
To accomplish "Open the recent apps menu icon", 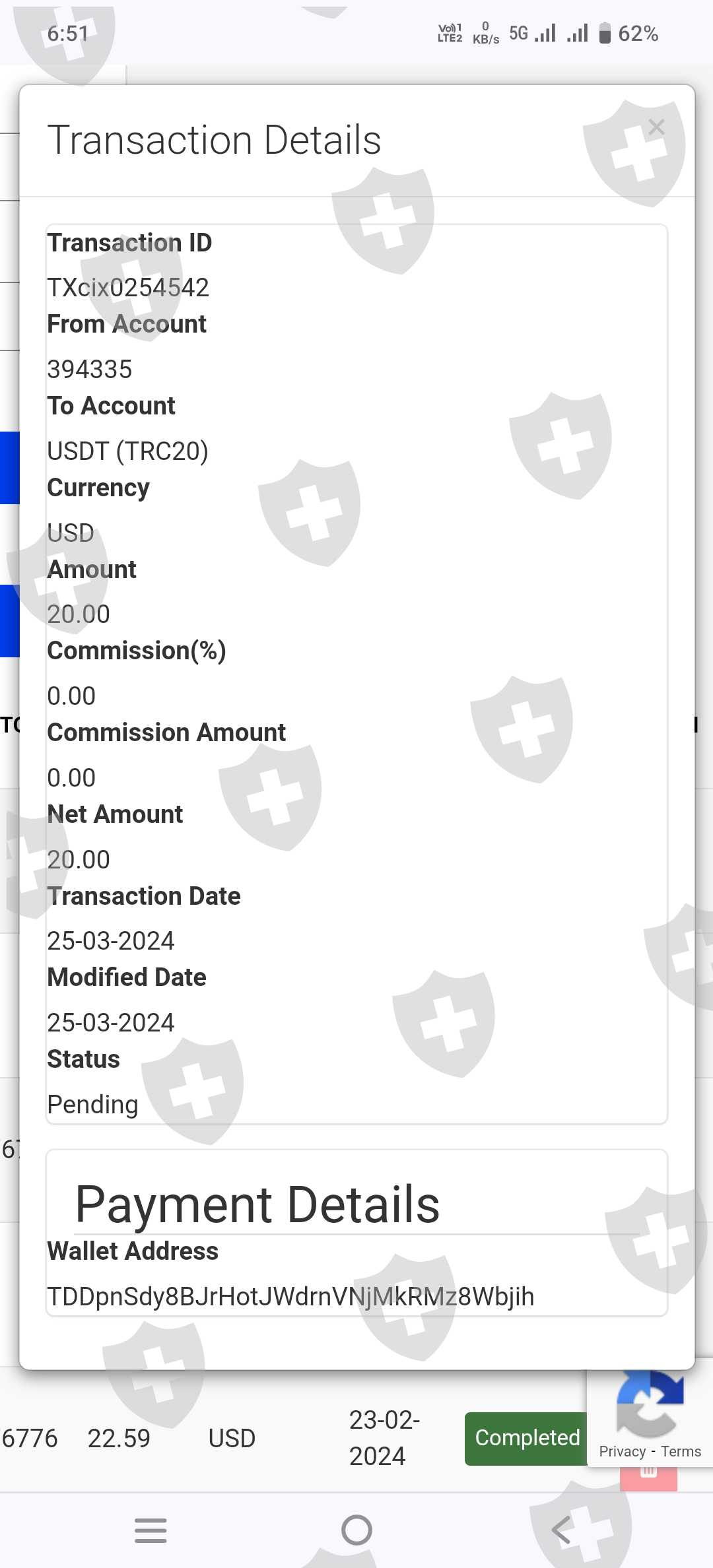I will point(151,1530).
